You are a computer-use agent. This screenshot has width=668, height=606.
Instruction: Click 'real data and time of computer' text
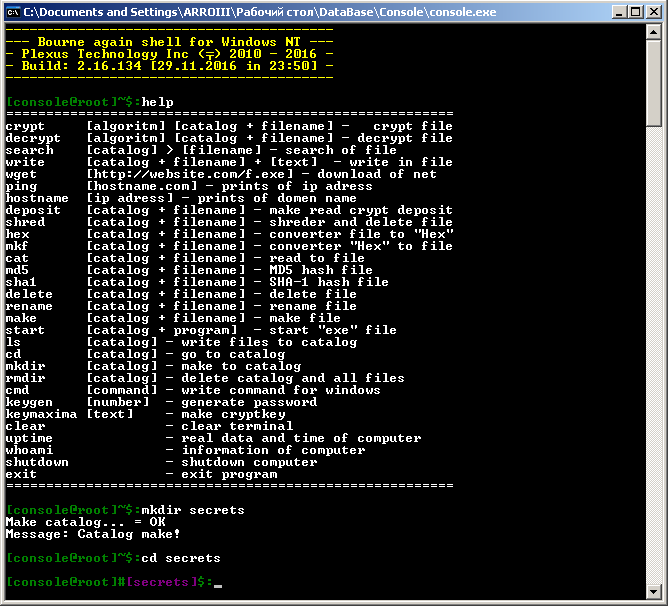tap(301, 438)
